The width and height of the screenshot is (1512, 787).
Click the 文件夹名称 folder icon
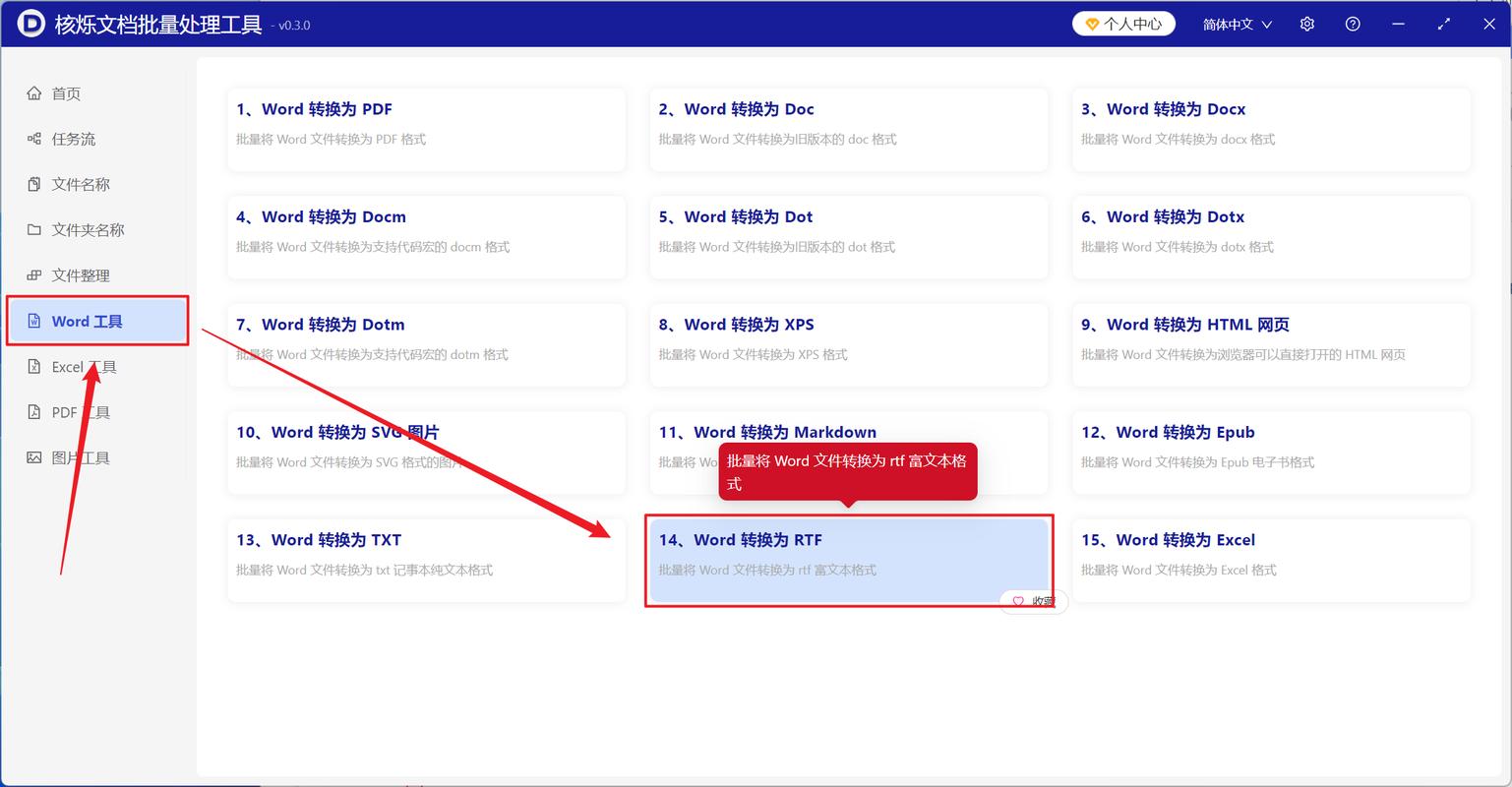[x=34, y=229]
